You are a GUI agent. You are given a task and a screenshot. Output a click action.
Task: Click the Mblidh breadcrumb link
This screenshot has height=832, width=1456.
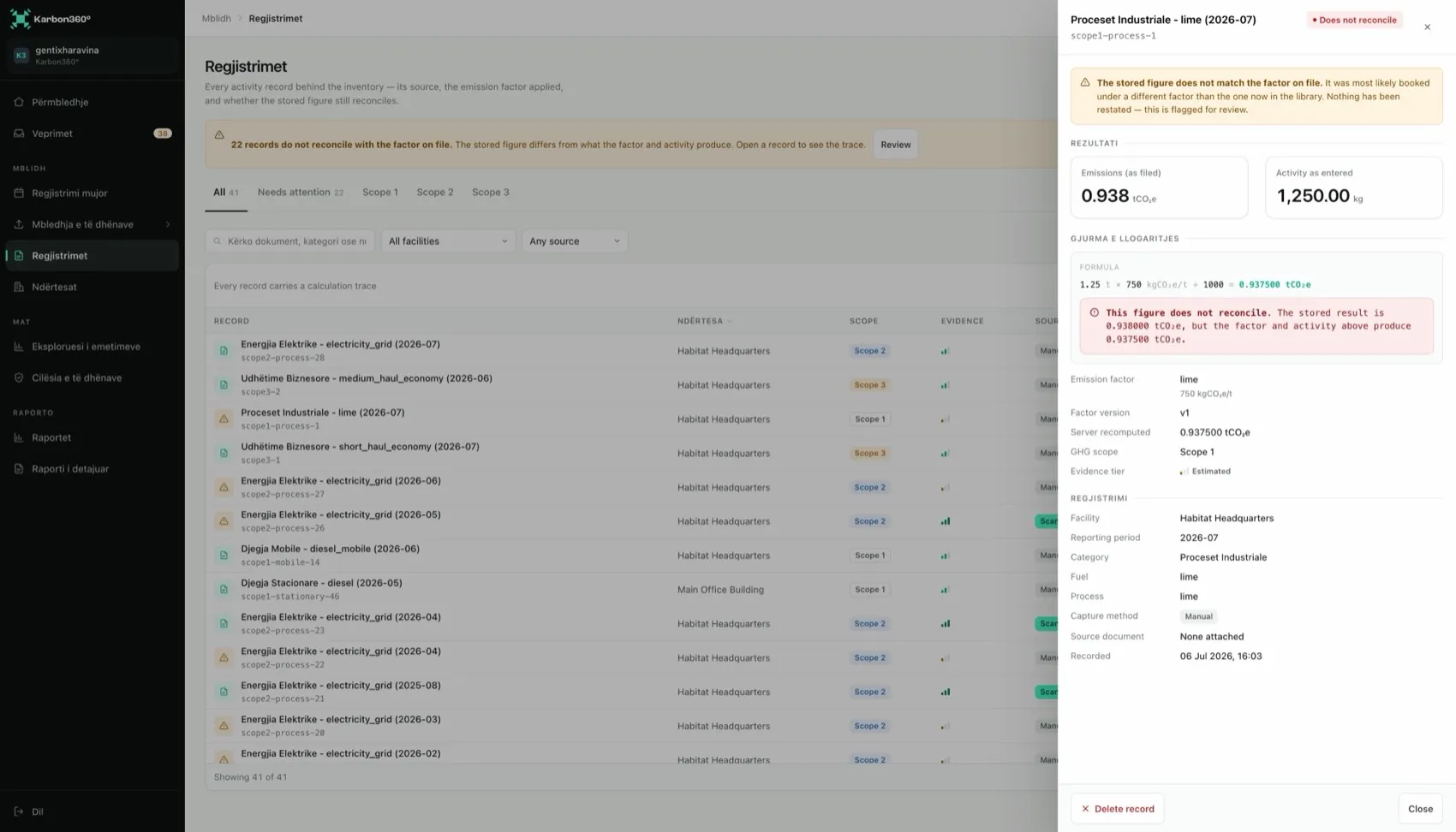click(x=217, y=19)
